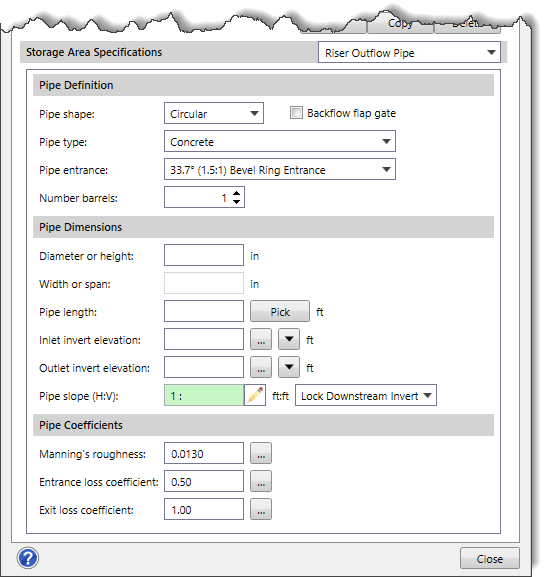Click the Close button
546x577 pixels.
pos(490,559)
